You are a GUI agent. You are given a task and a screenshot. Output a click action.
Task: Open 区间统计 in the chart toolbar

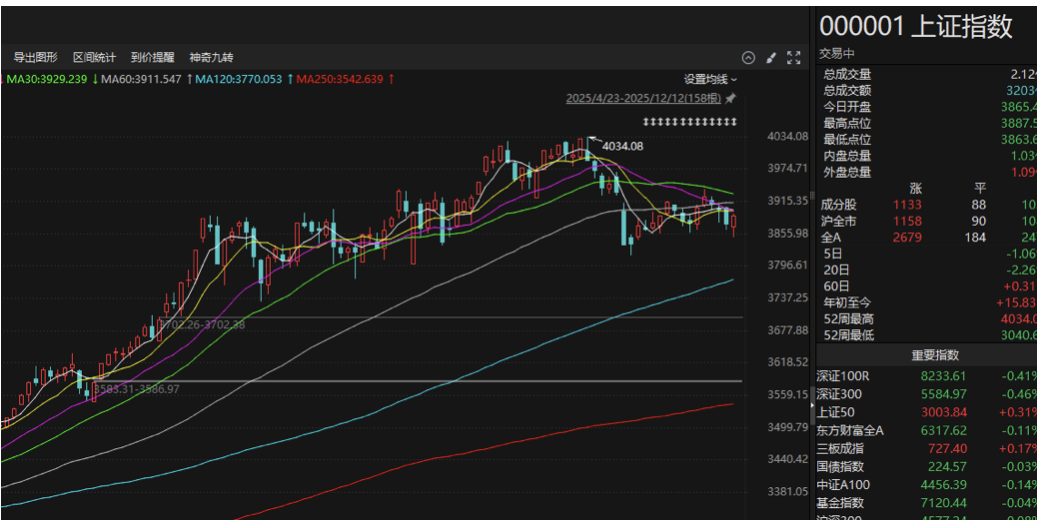click(x=94, y=58)
